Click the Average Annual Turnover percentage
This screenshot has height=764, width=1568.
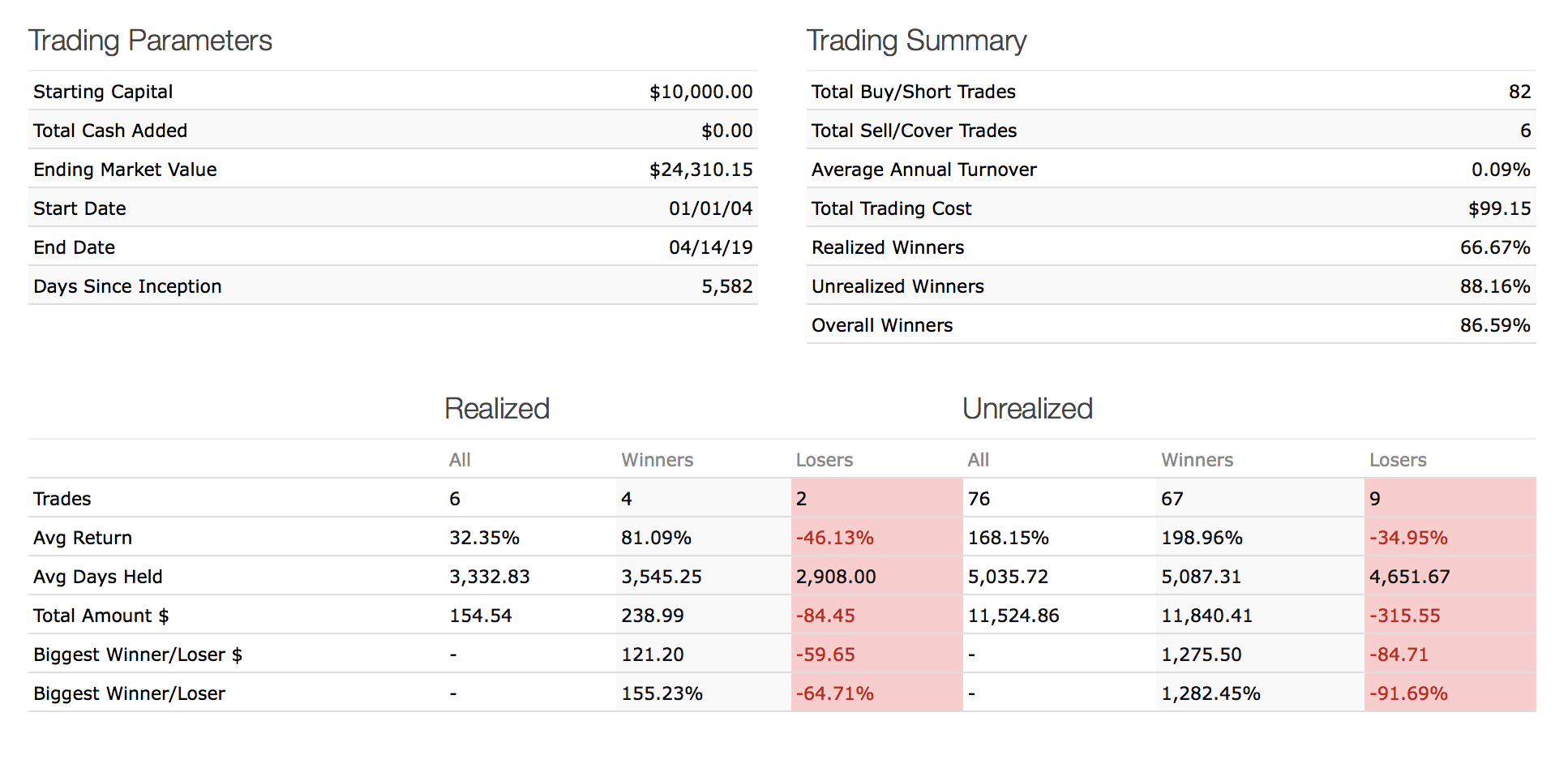coord(1501,170)
